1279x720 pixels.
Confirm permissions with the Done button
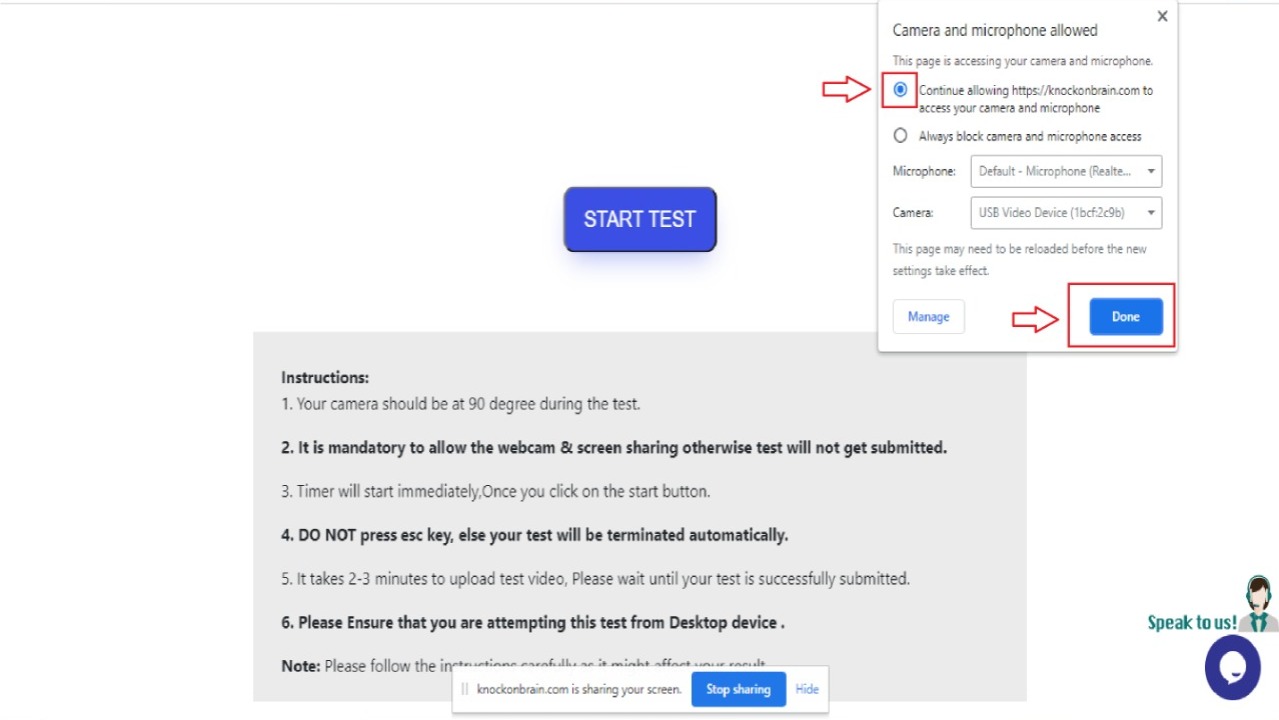1125,317
